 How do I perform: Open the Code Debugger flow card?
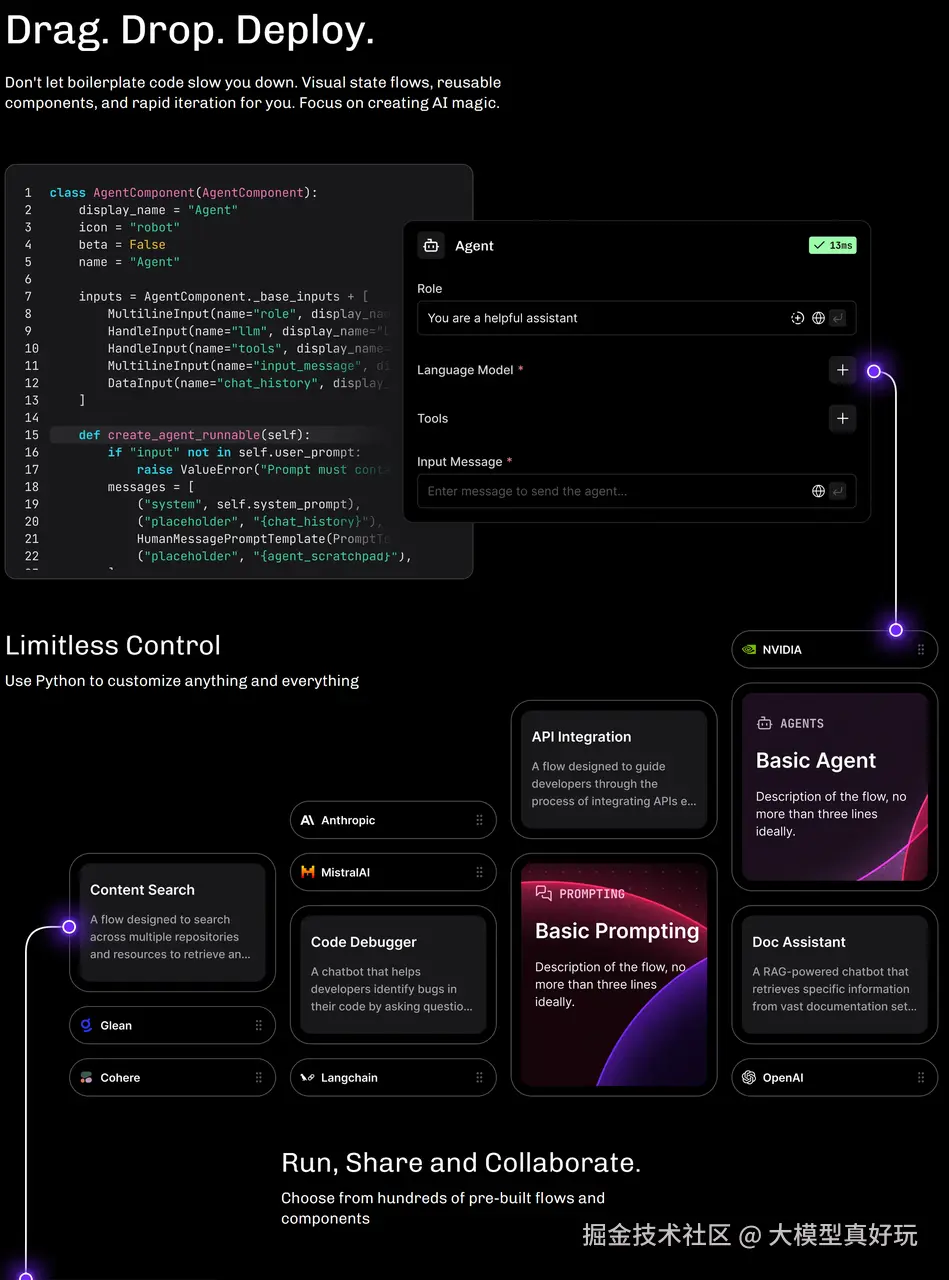pos(393,975)
